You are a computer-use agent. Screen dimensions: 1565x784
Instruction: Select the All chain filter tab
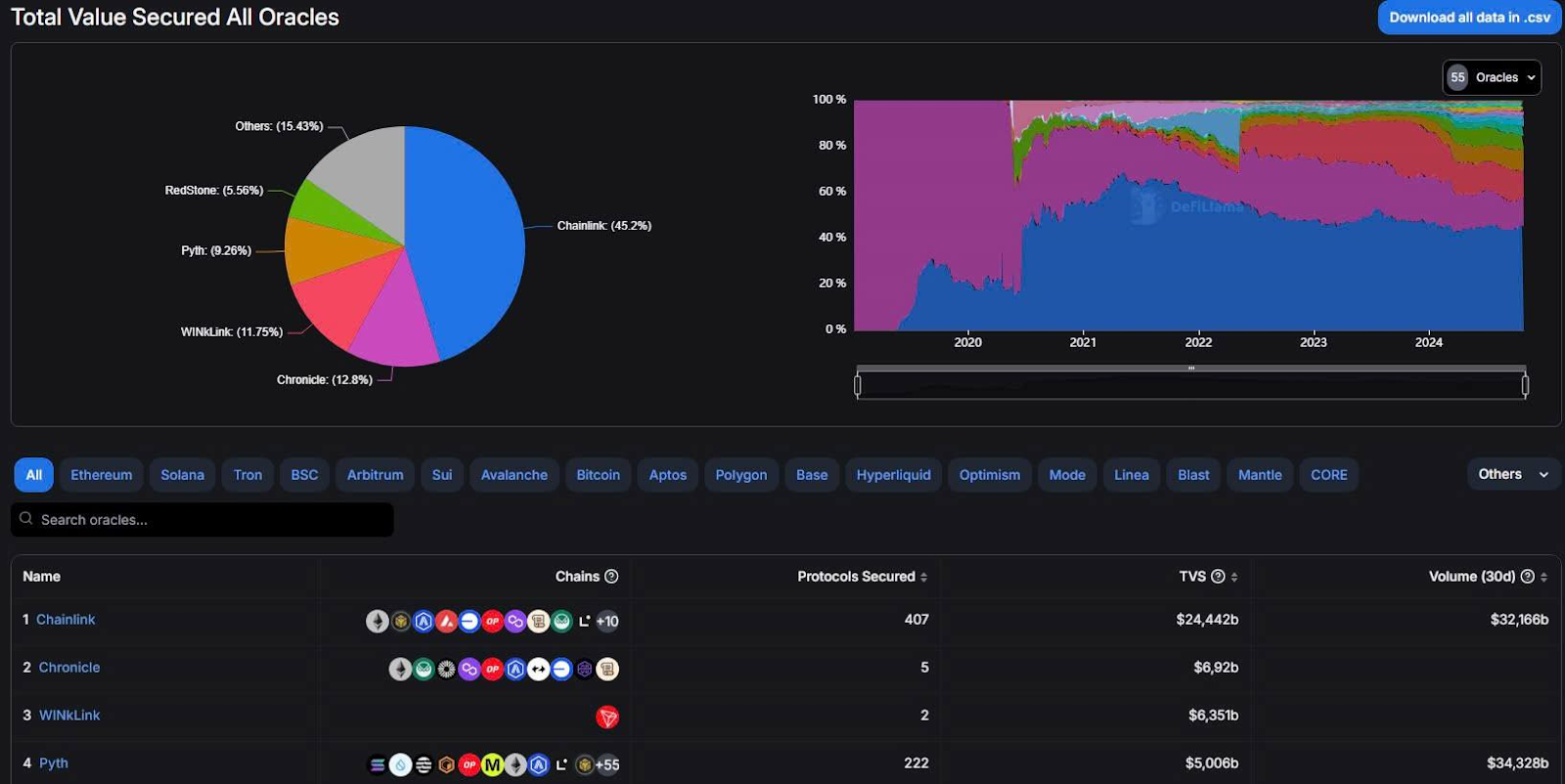[x=33, y=475]
